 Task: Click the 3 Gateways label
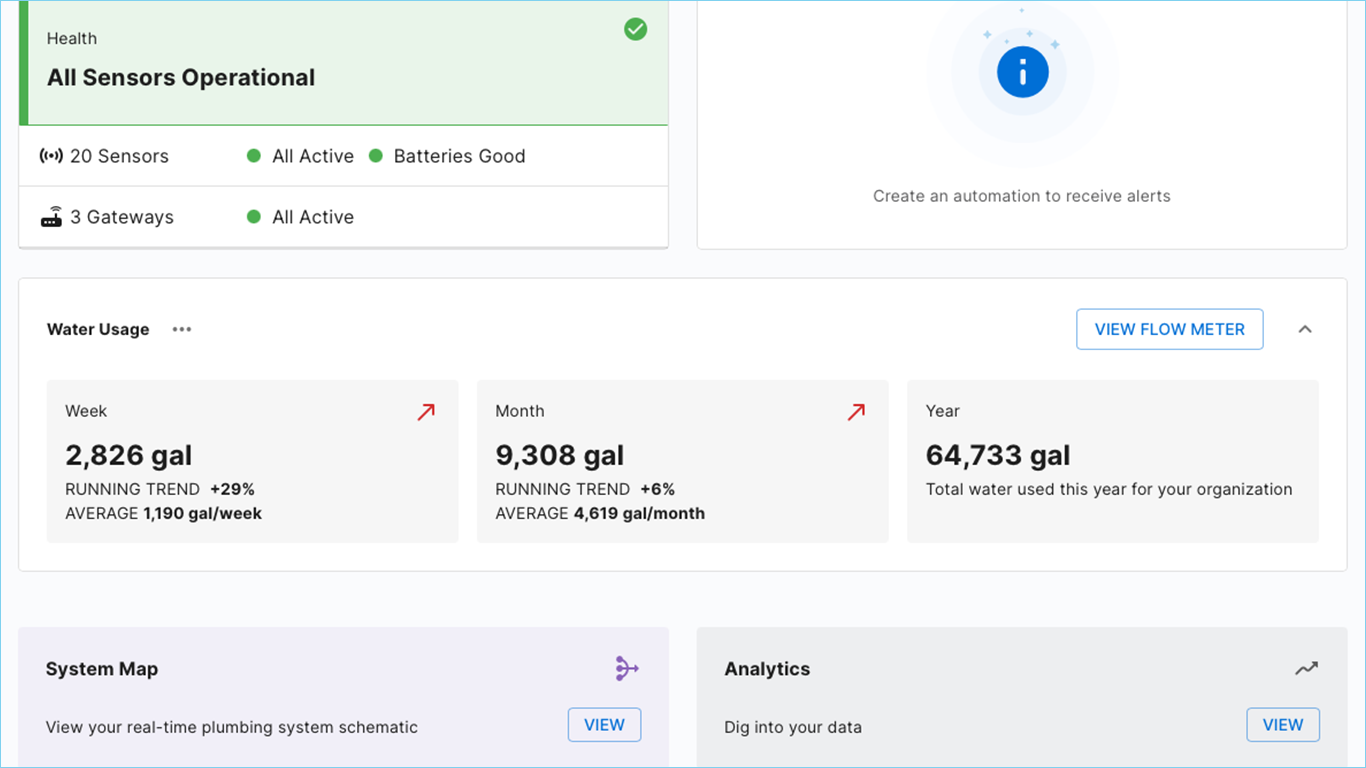tap(122, 217)
